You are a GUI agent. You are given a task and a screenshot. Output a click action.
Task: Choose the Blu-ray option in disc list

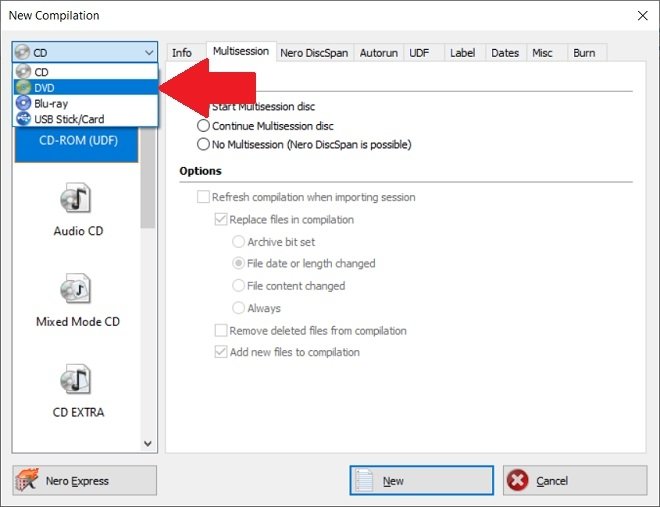tap(86, 104)
